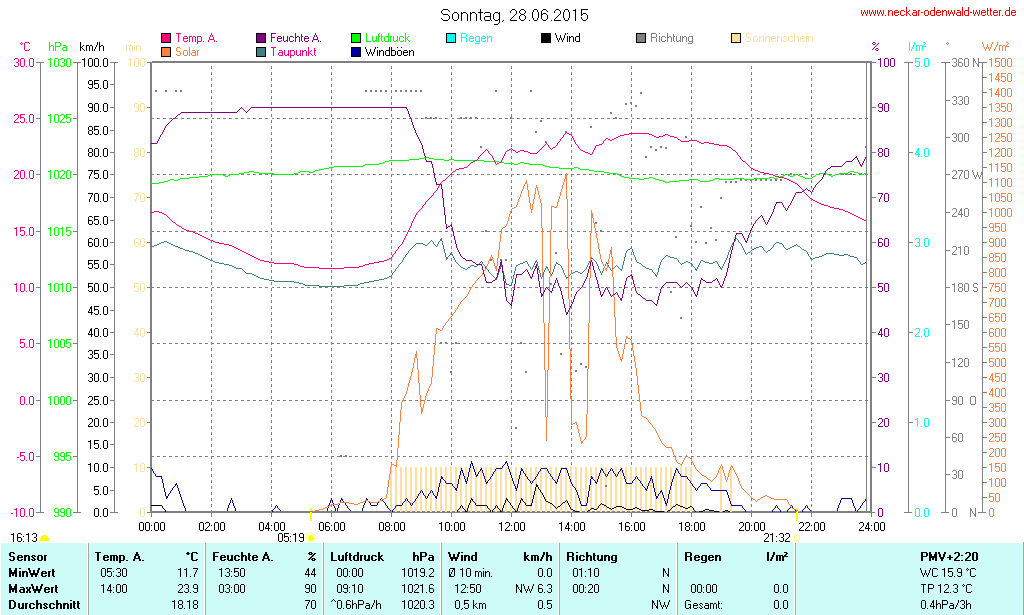Click the W/m² axis unit label
The height and width of the screenshot is (615, 1024).
pyautogui.click(x=994, y=47)
